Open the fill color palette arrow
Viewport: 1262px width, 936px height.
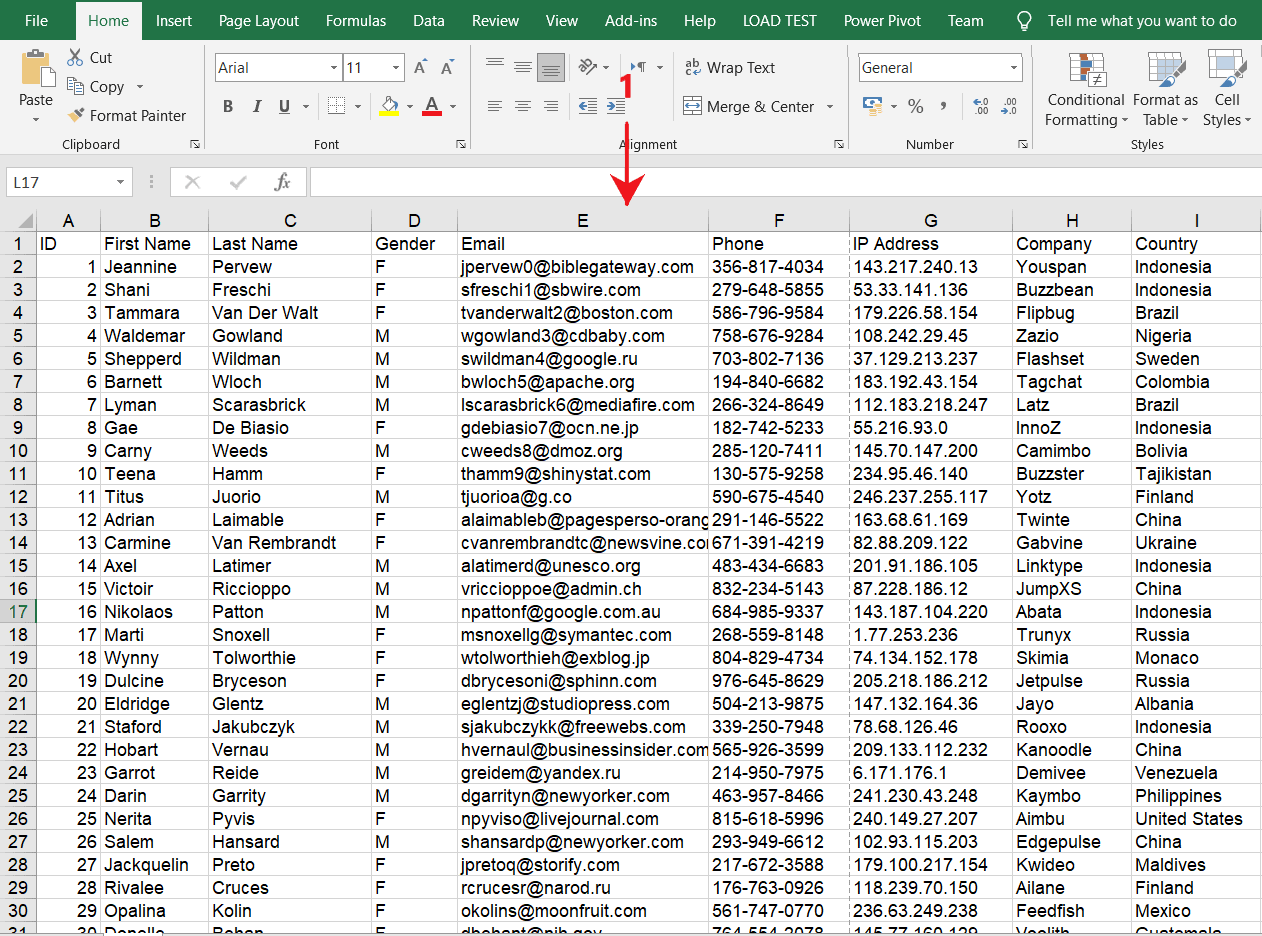click(x=409, y=106)
